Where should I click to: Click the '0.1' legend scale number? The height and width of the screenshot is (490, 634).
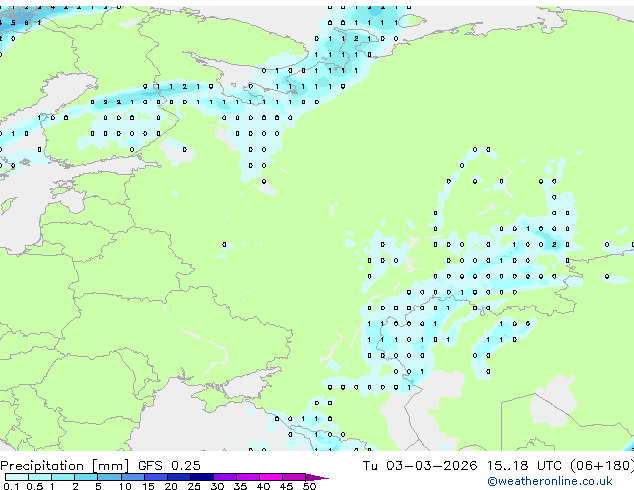[x=11, y=486]
